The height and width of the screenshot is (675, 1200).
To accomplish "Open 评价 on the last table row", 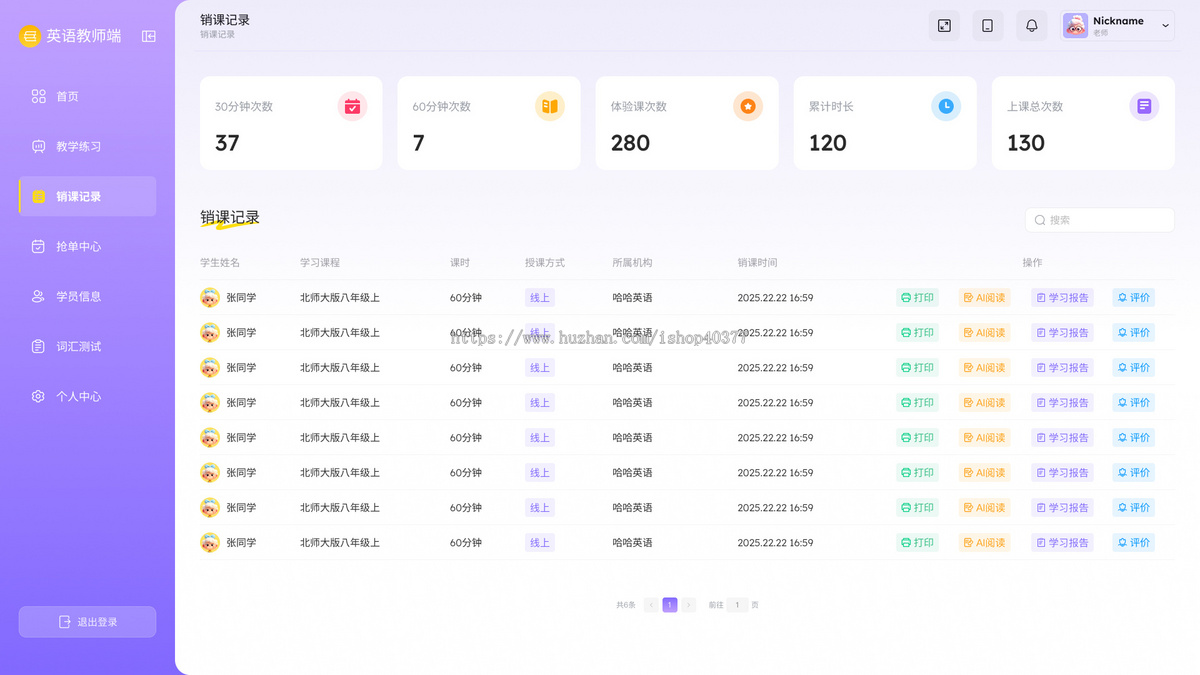I will (x=1133, y=542).
